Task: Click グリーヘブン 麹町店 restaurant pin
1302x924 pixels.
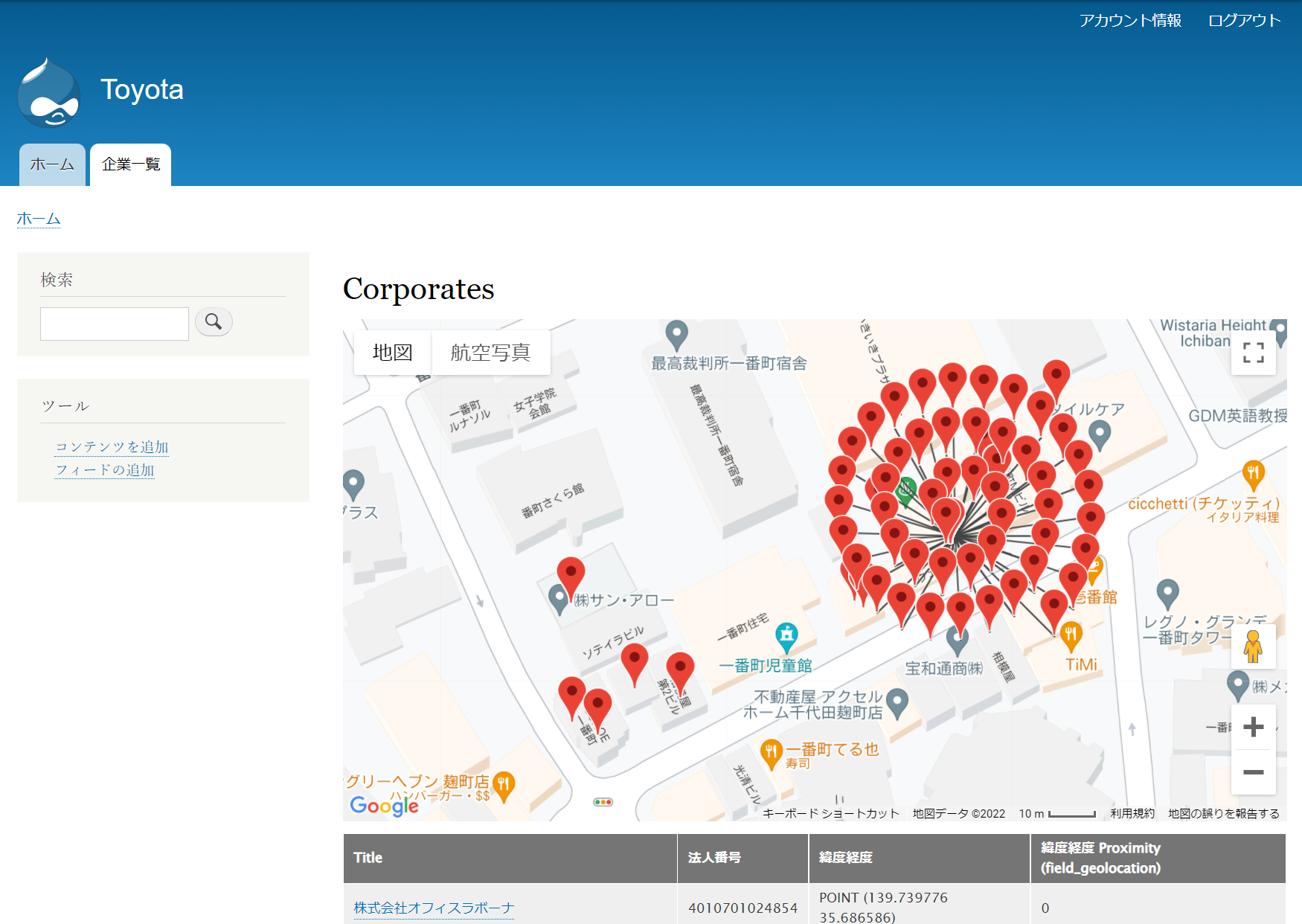Action: coord(504,786)
